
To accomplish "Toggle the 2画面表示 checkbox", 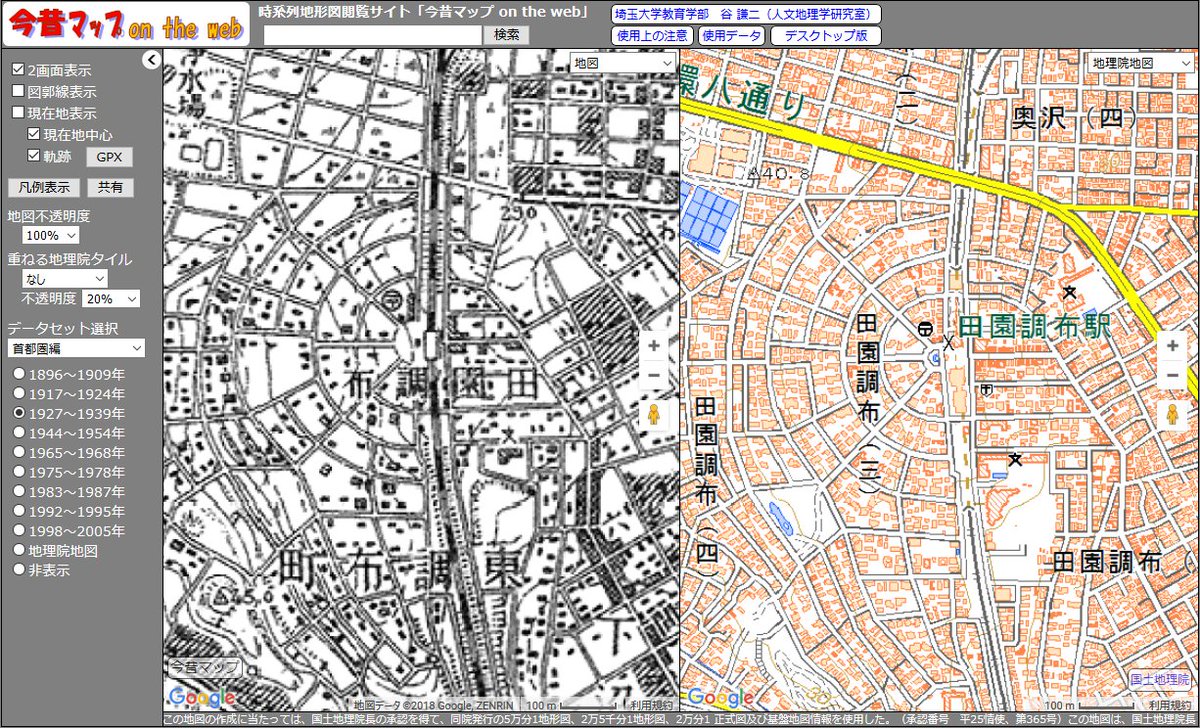I will 18,71.
